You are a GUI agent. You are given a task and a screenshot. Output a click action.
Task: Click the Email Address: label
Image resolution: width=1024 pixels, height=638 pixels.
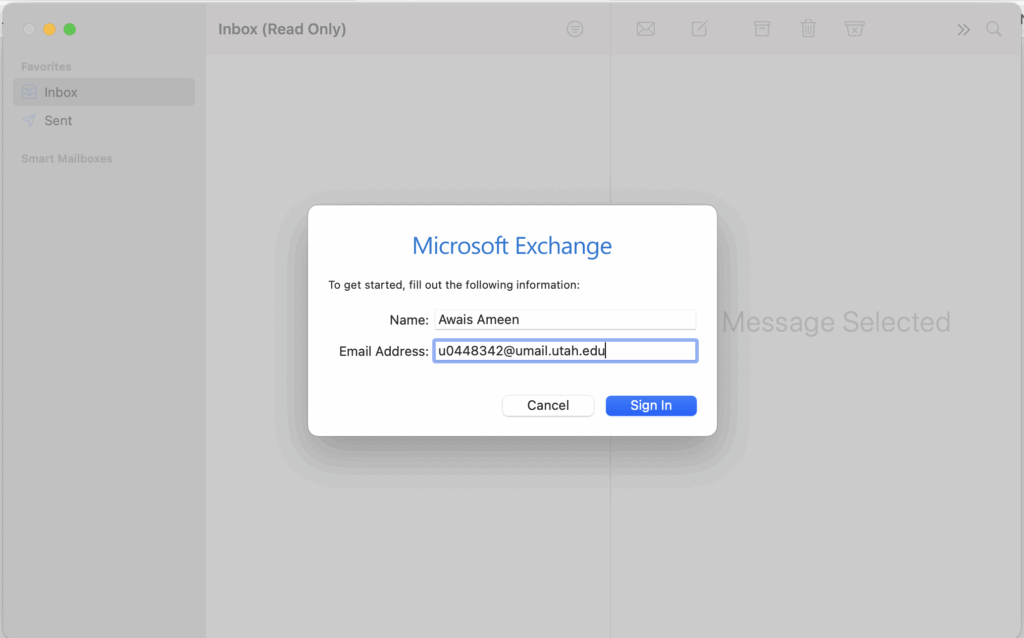coord(383,351)
